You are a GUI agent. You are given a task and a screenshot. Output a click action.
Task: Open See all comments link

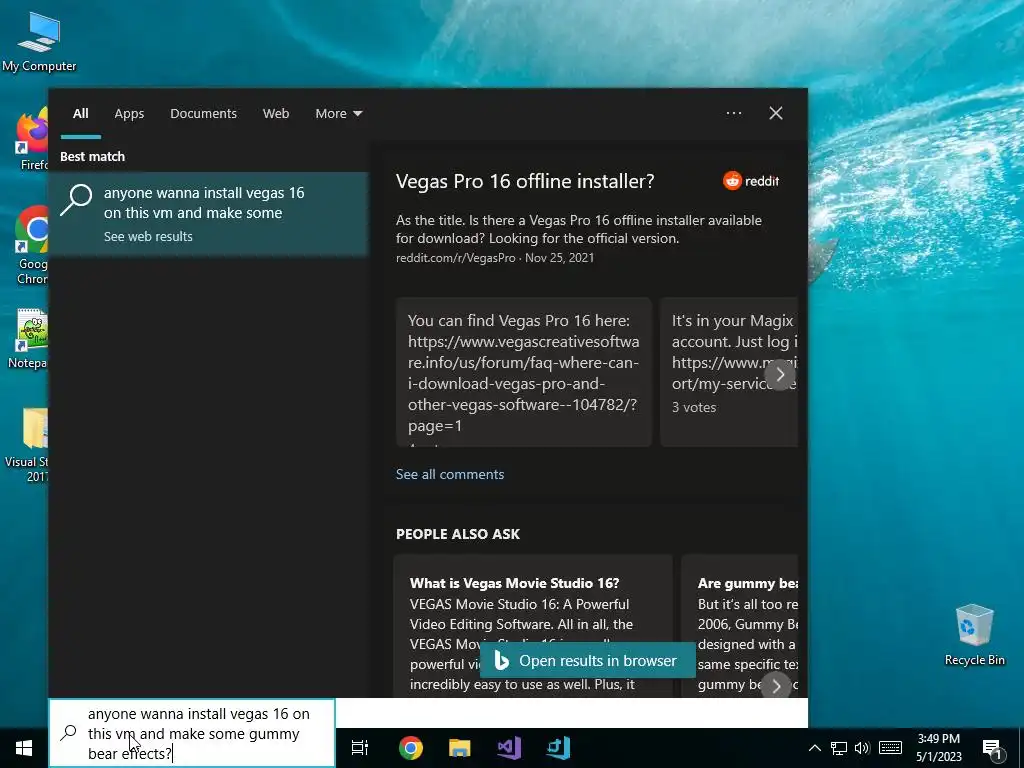[450, 474]
